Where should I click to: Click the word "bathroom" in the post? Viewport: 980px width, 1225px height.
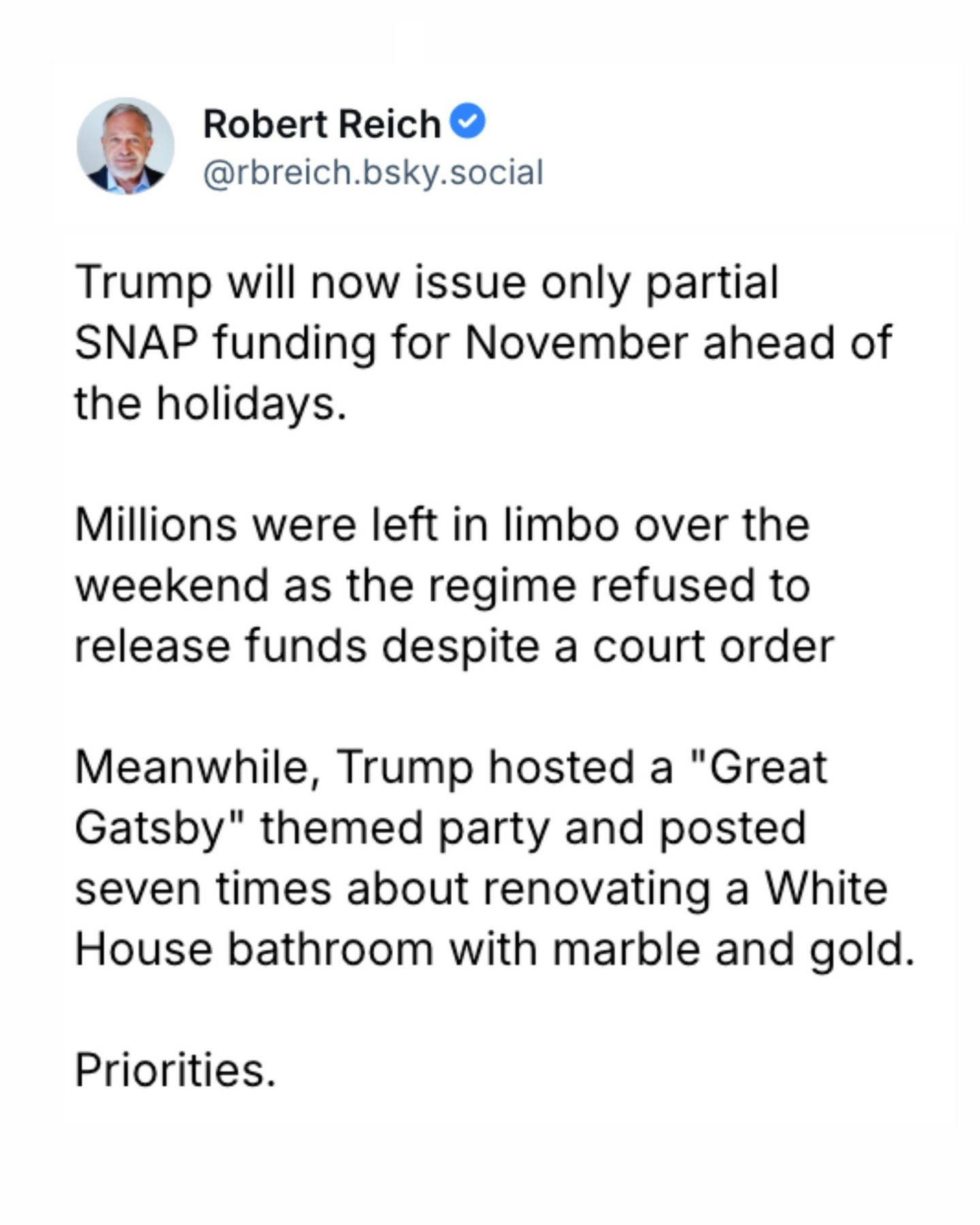329,949
